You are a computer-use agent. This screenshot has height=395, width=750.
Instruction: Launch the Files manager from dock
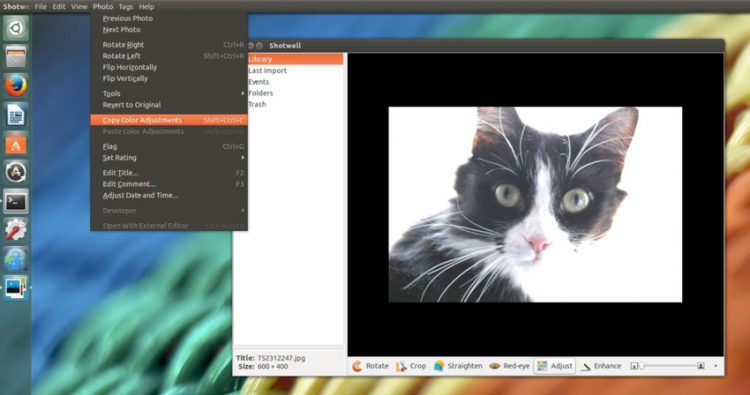pos(16,57)
